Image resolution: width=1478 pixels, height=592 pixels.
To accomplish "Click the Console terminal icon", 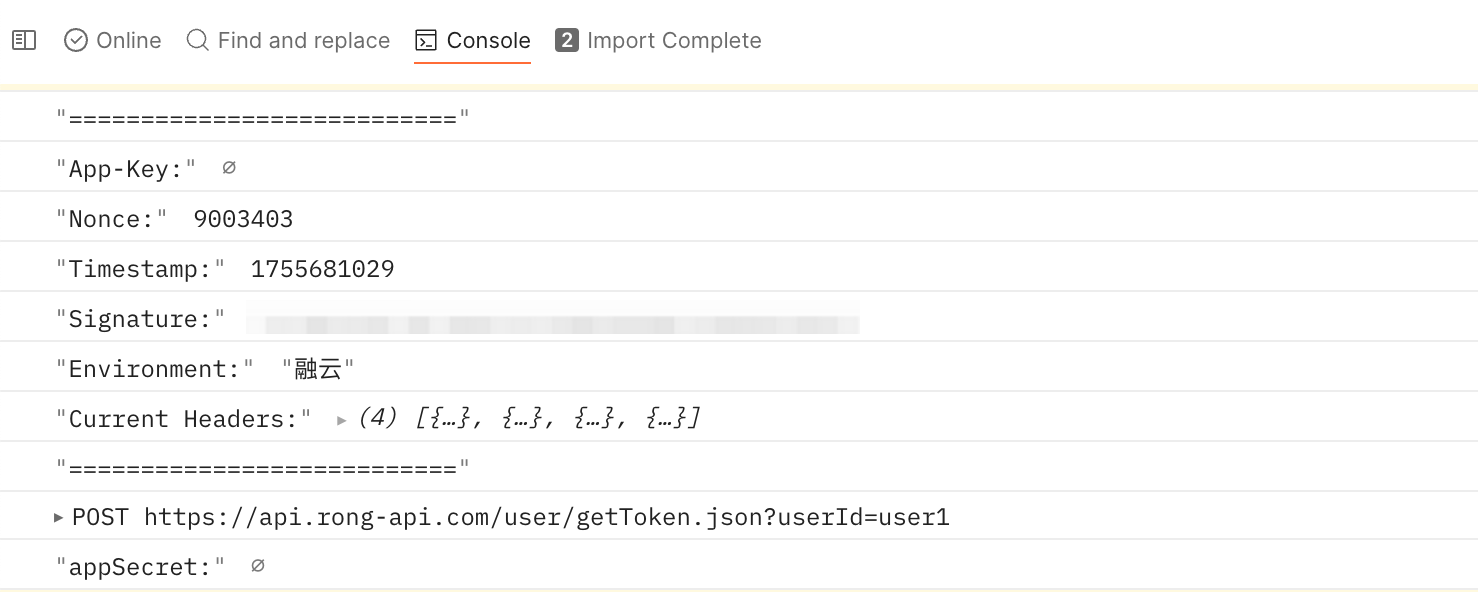I will 426,40.
